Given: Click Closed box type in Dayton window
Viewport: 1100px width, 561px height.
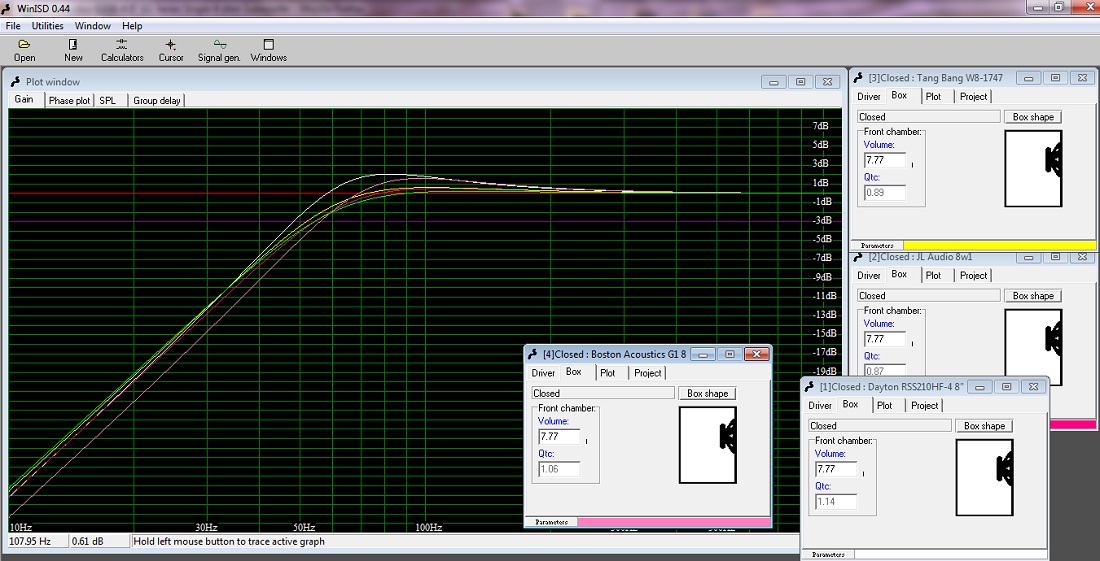Looking at the screenshot, I should 880,426.
